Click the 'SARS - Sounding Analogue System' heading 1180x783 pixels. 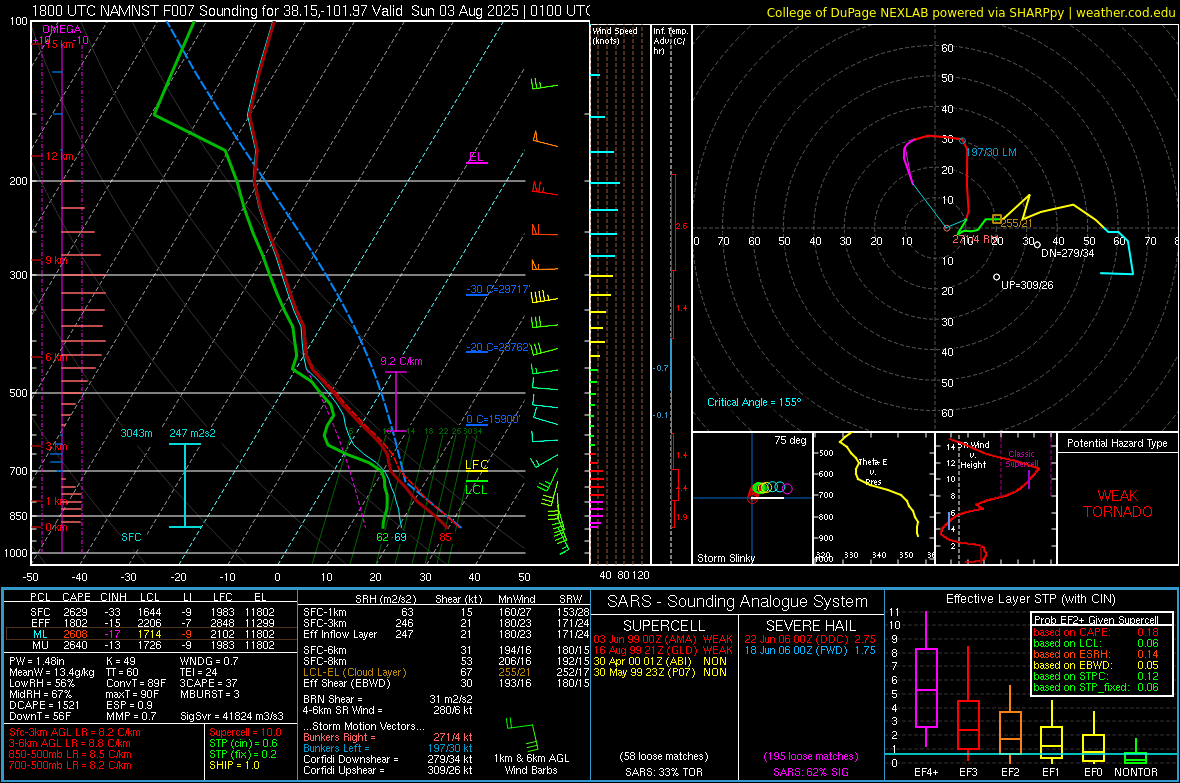(738, 602)
